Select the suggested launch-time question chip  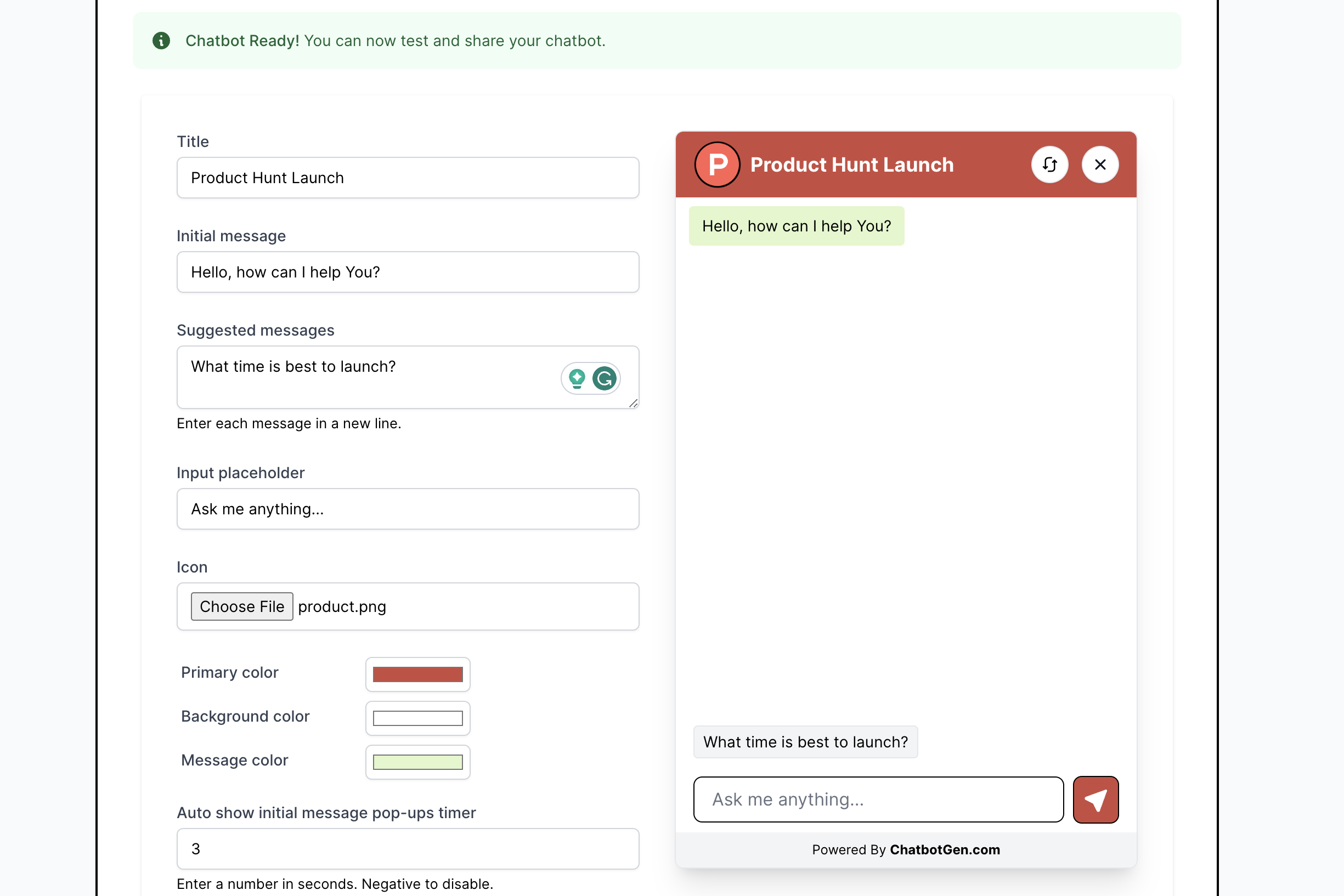805,742
